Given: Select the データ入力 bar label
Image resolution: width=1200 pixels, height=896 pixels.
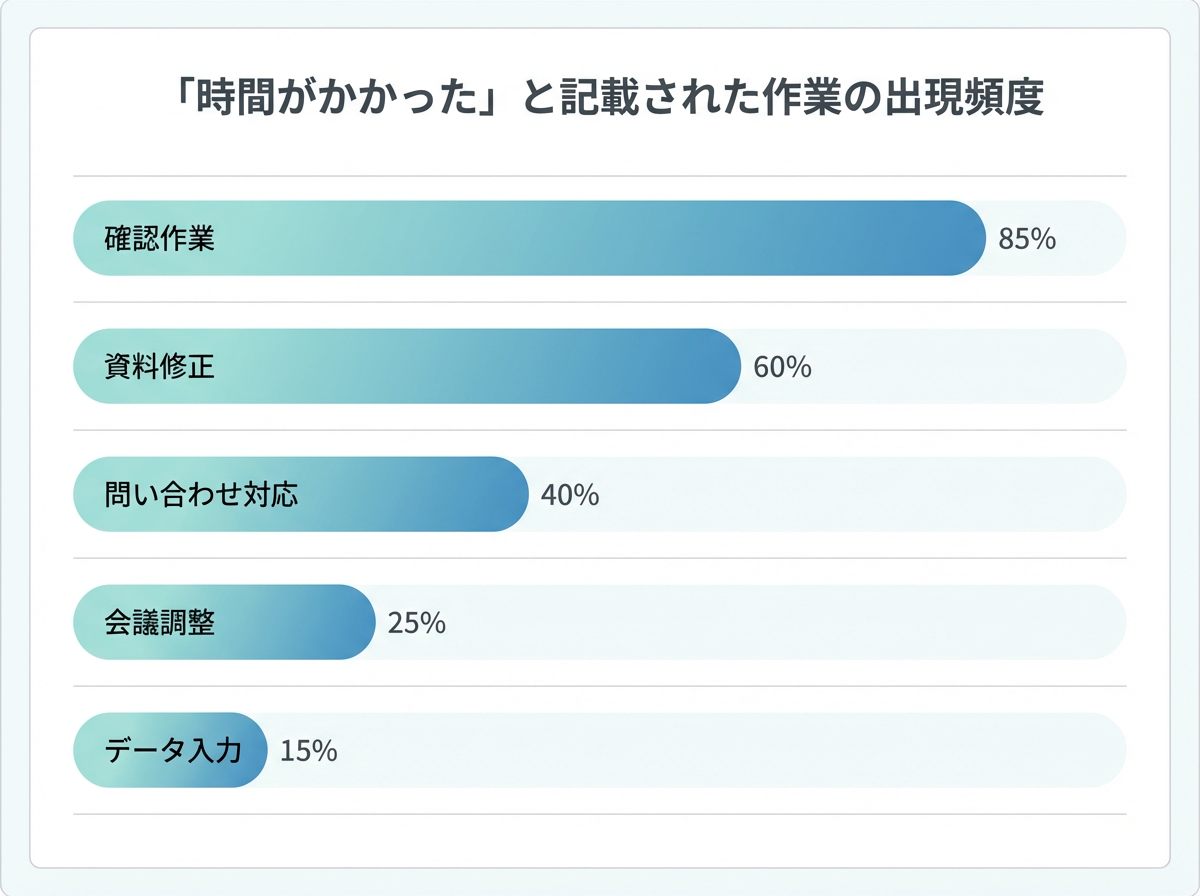Looking at the screenshot, I should pos(173,751).
